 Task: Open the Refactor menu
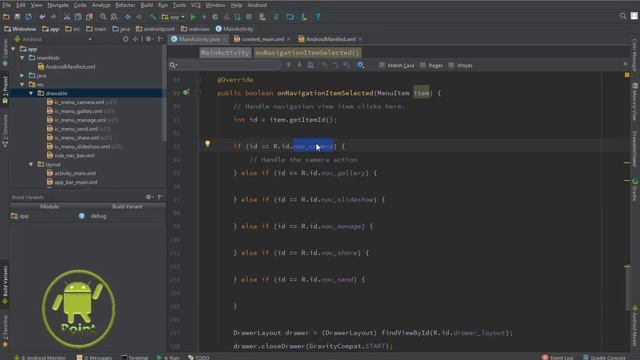[x=125, y=5]
